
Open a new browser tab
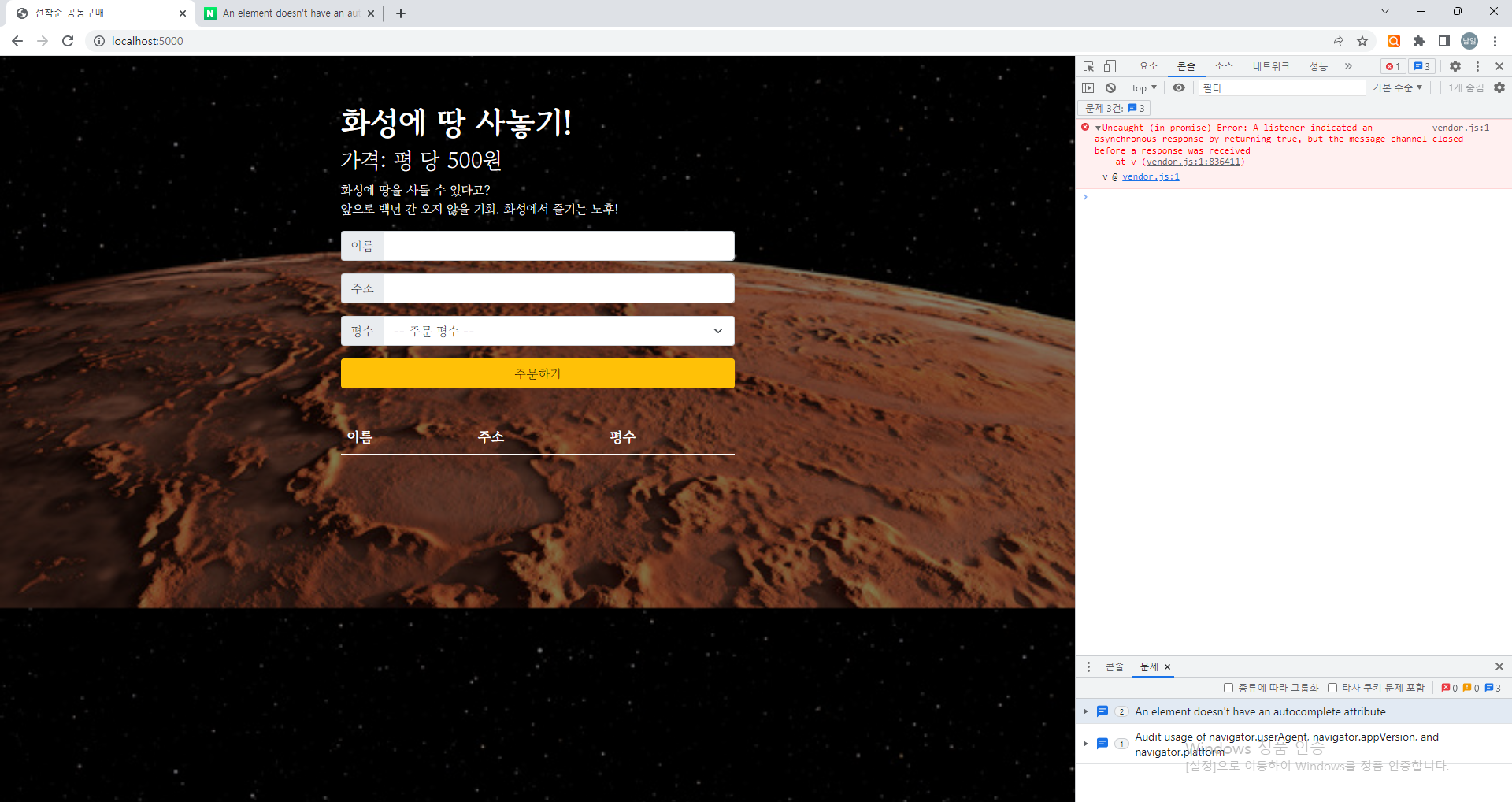tap(401, 13)
